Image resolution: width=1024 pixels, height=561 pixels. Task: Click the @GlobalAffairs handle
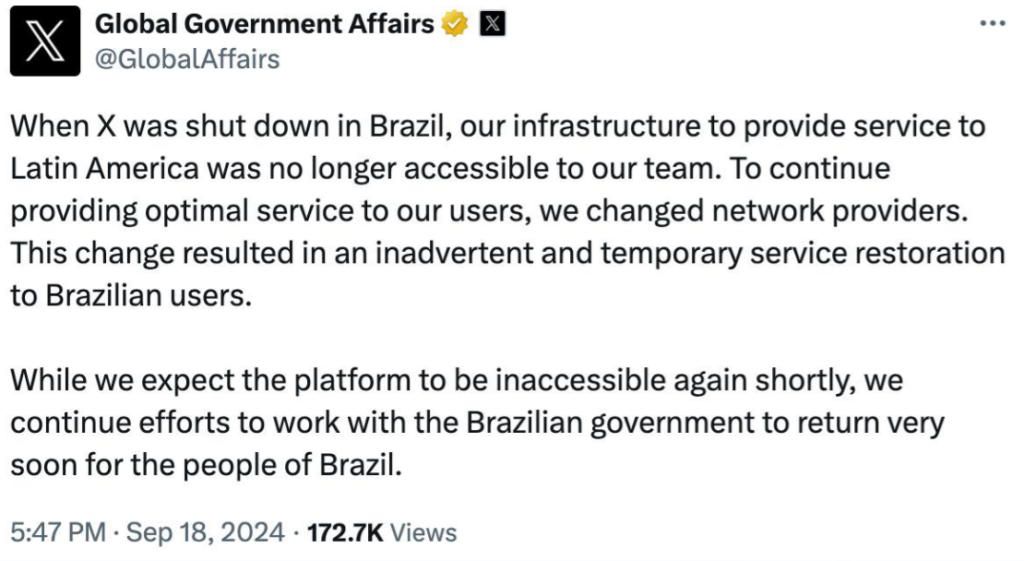(x=186, y=59)
